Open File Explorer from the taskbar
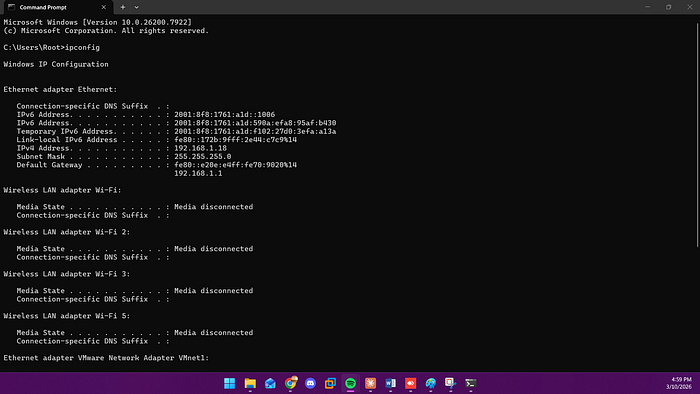The height and width of the screenshot is (394, 700). [x=250, y=383]
